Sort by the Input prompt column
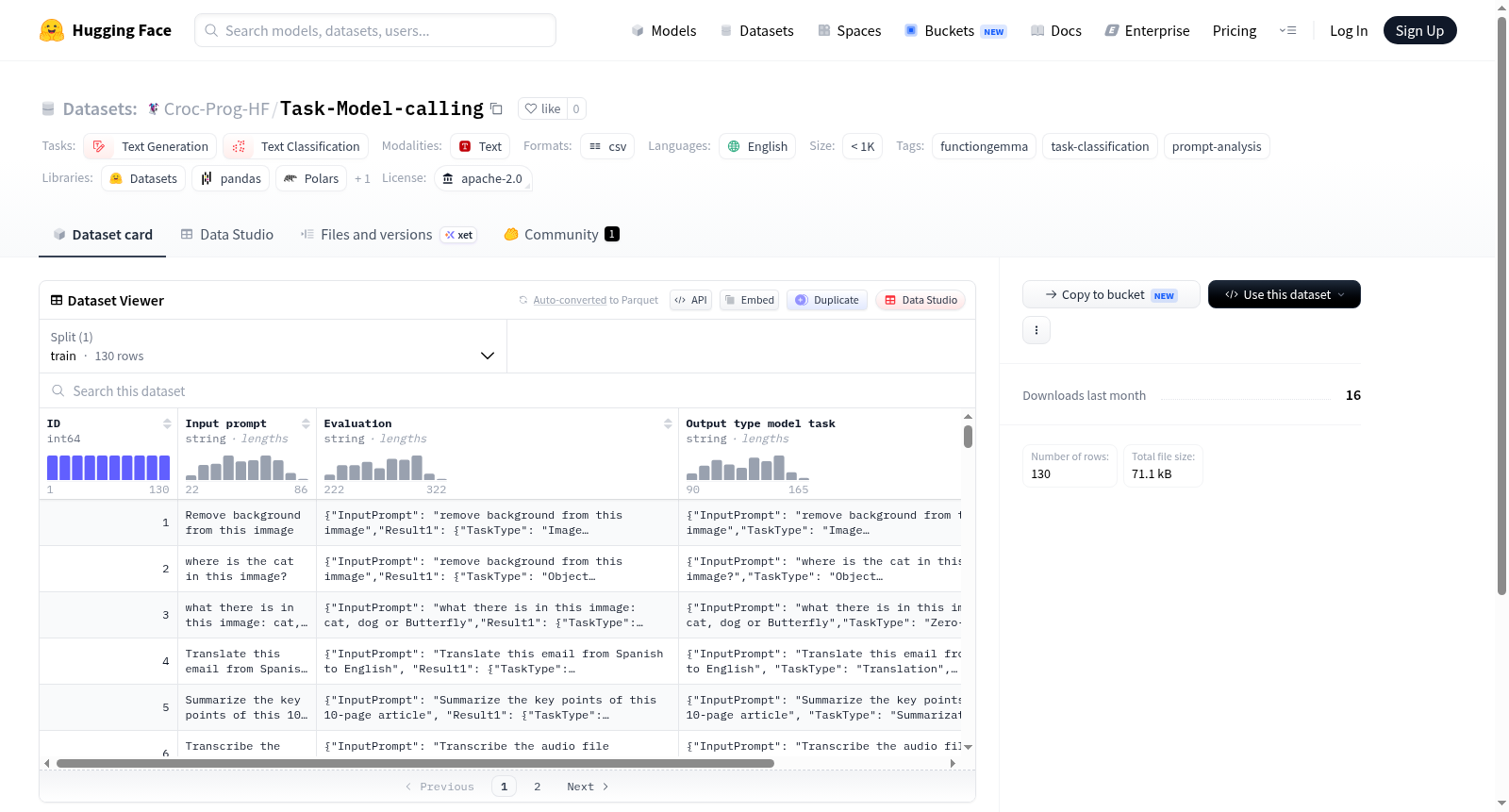 (x=306, y=423)
